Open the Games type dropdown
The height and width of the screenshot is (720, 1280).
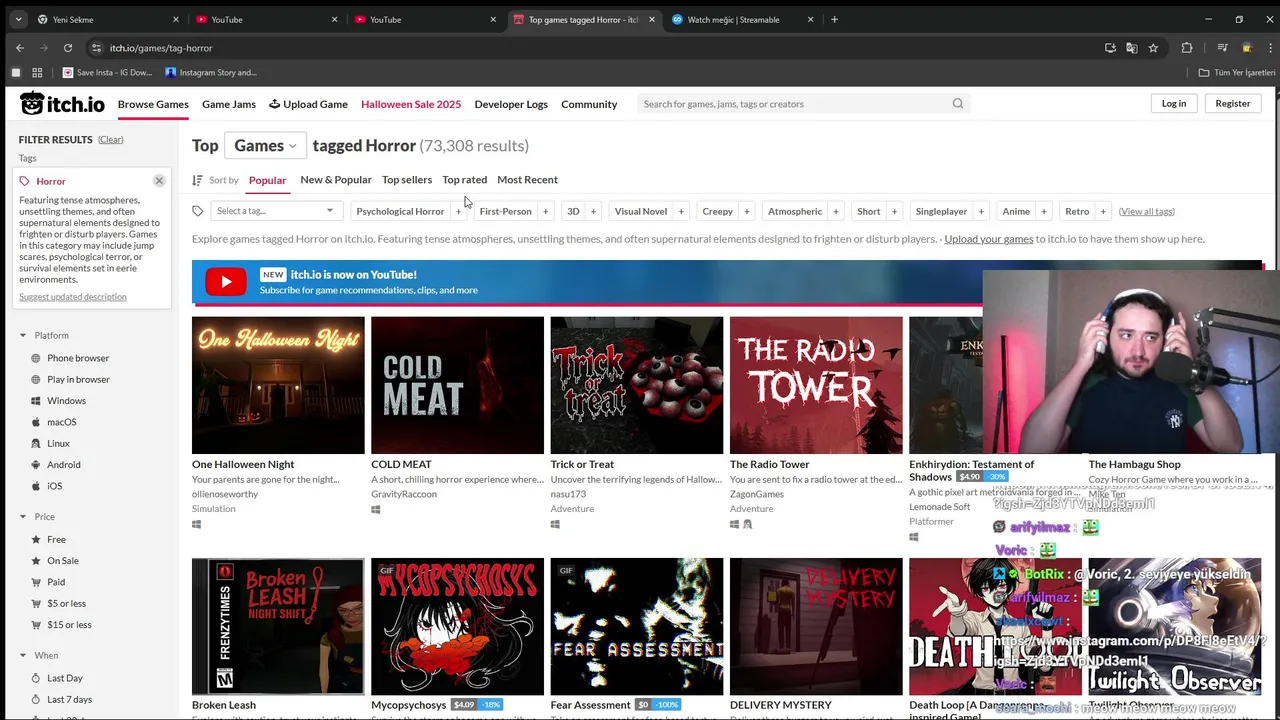(265, 146)
